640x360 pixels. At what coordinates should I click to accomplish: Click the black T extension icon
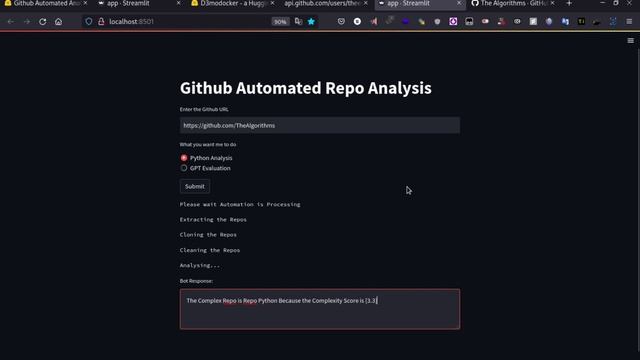(581, 21)
